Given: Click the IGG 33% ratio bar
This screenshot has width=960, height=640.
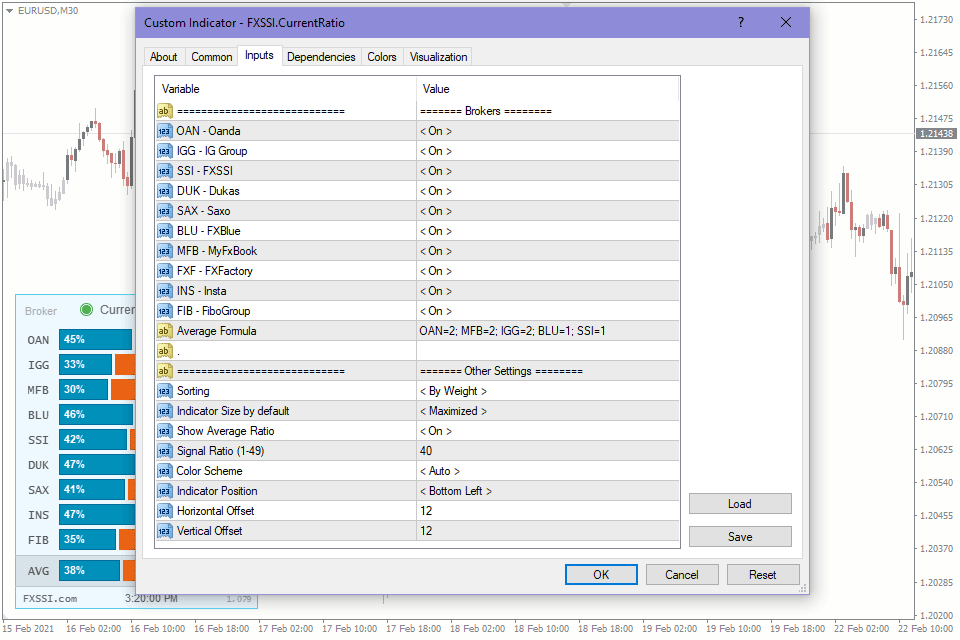Looking at the screenshot, I should [86, 364].
